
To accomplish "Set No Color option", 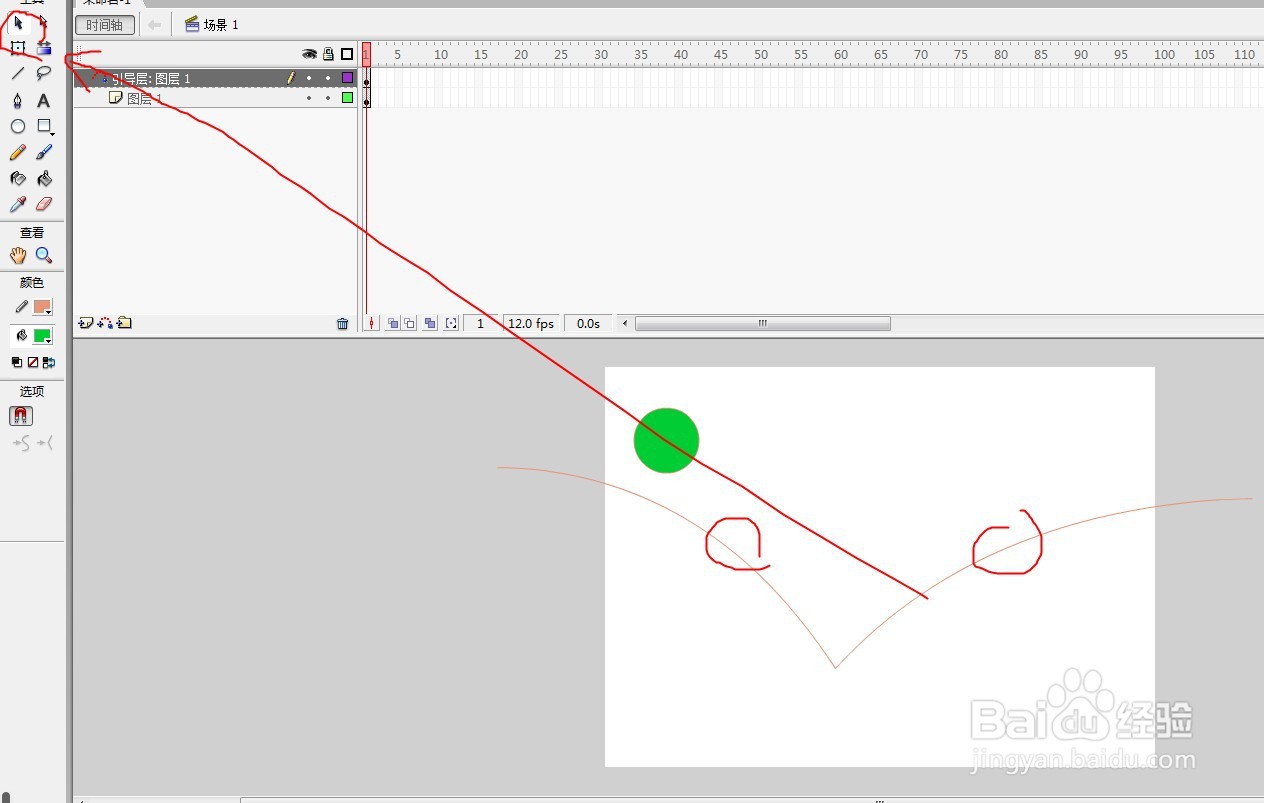I will (32, 362).
